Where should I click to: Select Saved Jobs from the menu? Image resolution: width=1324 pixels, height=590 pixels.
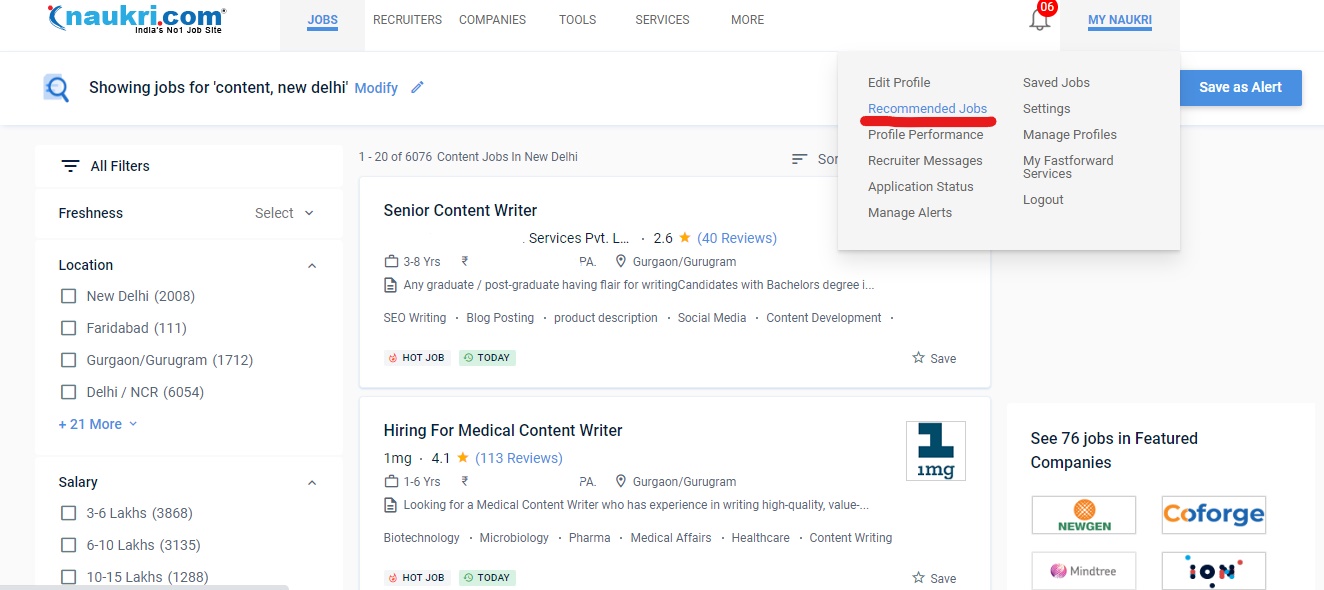(x=1056, y=83)
